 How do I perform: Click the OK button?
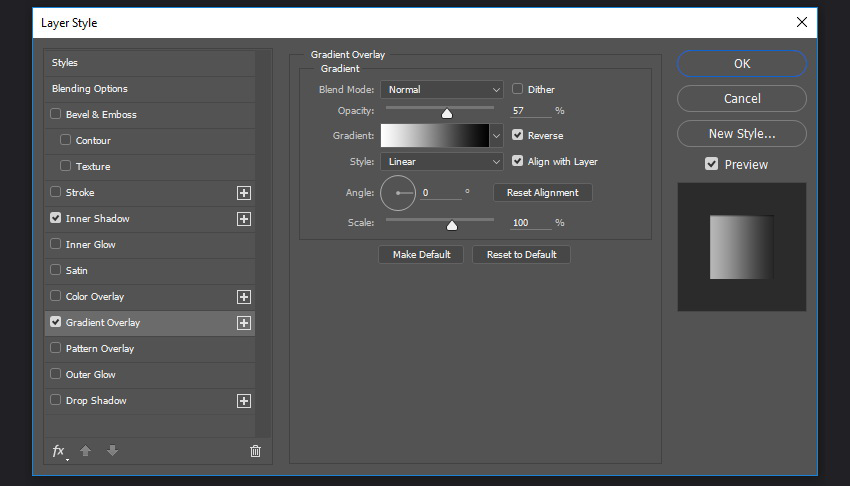coord(742,63)
